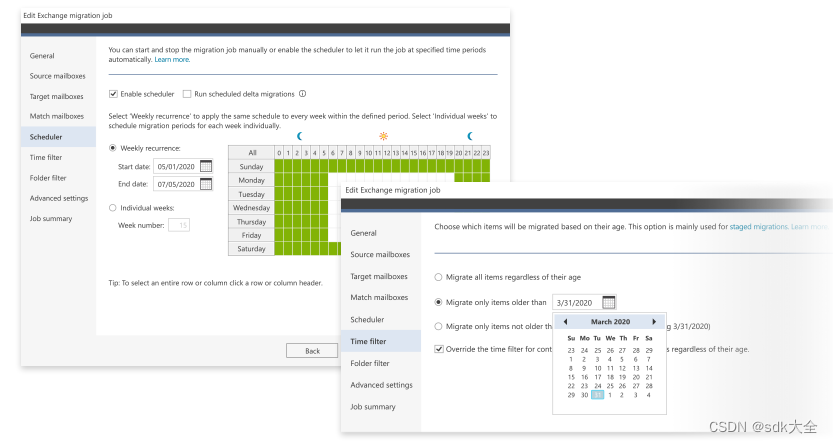Select the Sunday row header
This screenshot has width=833, height=443.
[x=252, y=166]
